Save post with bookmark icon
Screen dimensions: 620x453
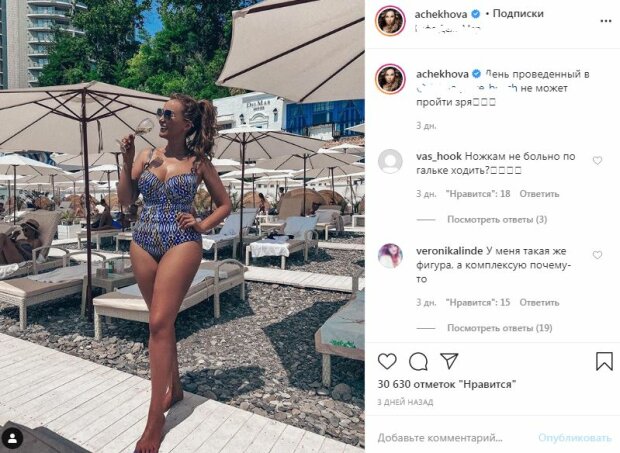pyautogui.click(x=604, y=361)
